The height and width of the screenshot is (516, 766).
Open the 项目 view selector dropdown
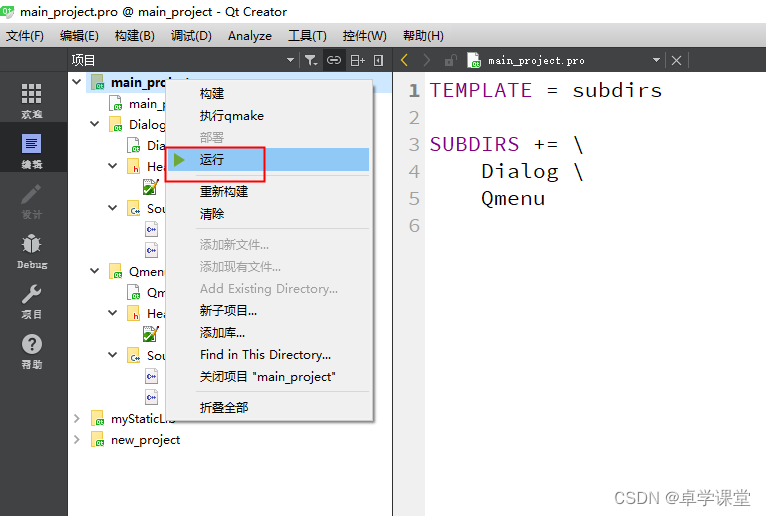coord(290,60)
